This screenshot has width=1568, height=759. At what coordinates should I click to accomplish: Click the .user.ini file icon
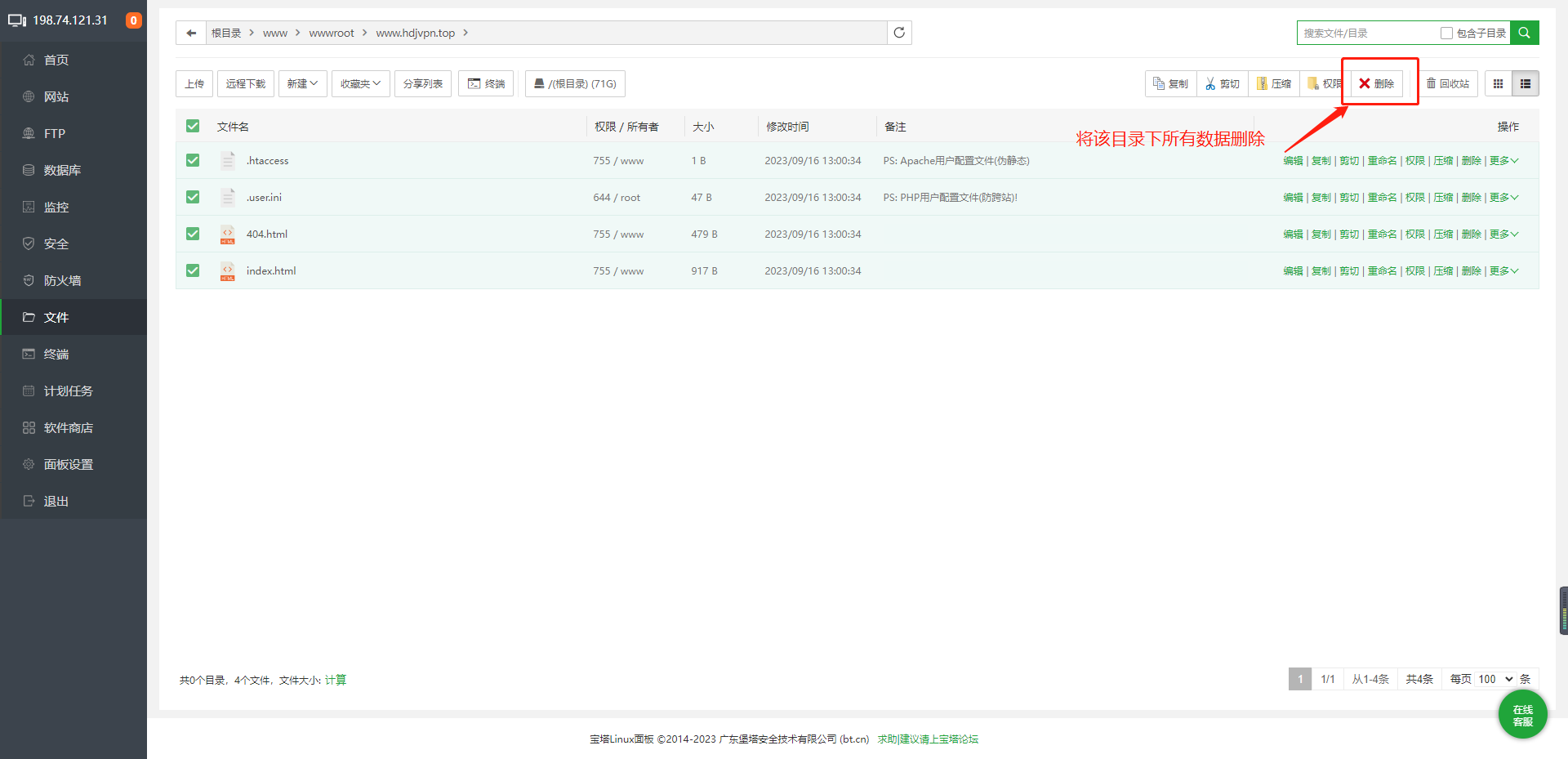228,197
